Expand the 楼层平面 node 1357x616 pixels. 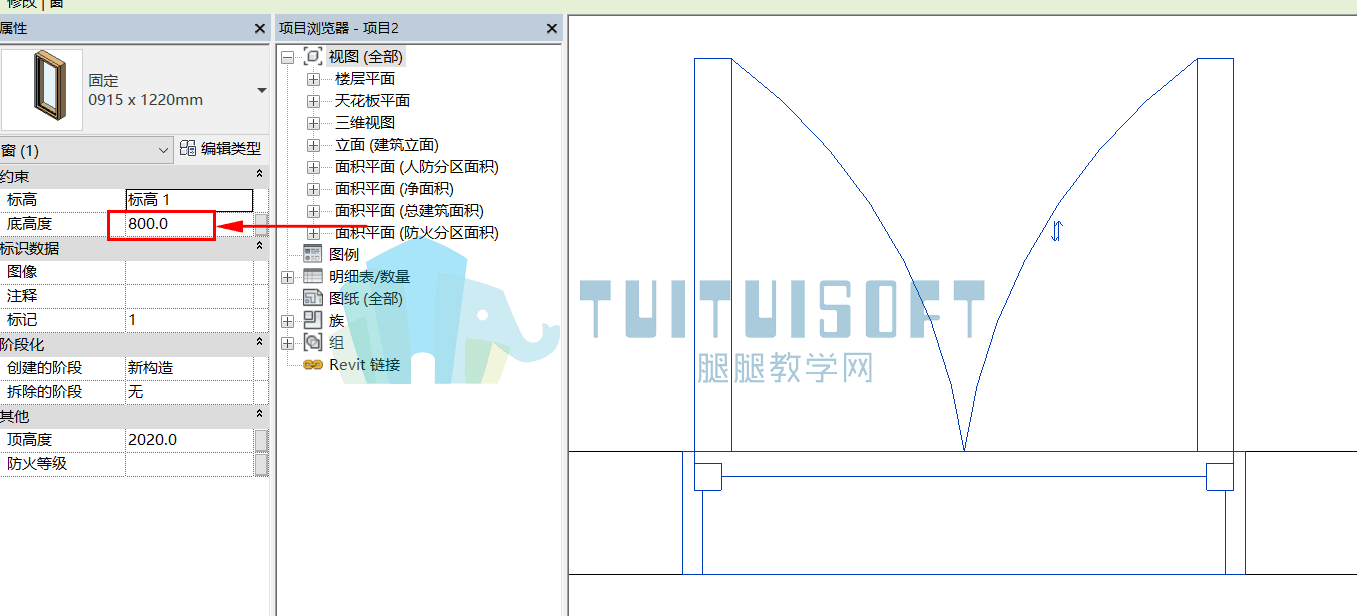click(314, 79)
